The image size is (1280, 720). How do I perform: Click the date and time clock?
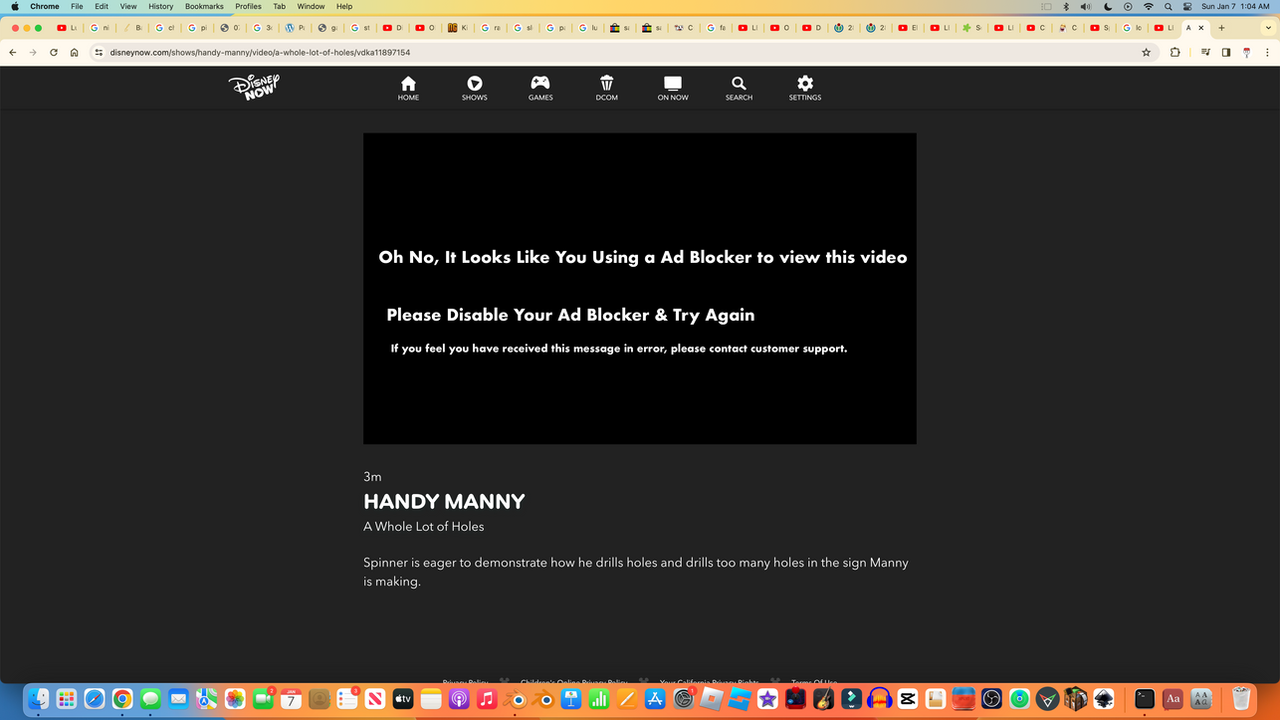(x=1235, y=6)
